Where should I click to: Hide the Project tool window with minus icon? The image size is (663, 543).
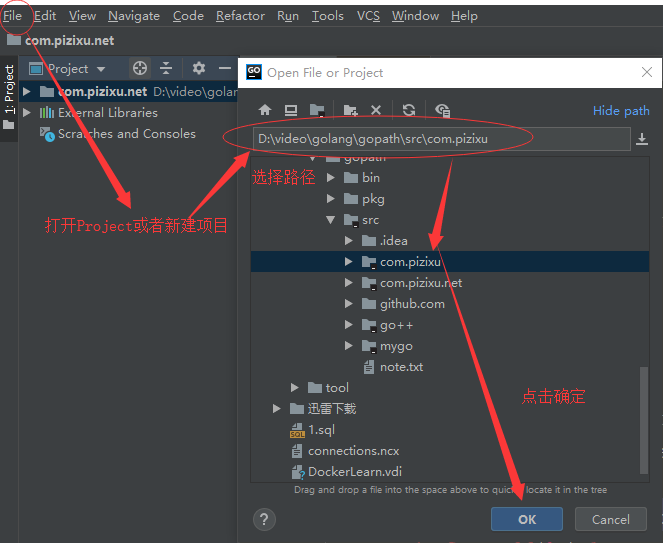pos(225,68)
